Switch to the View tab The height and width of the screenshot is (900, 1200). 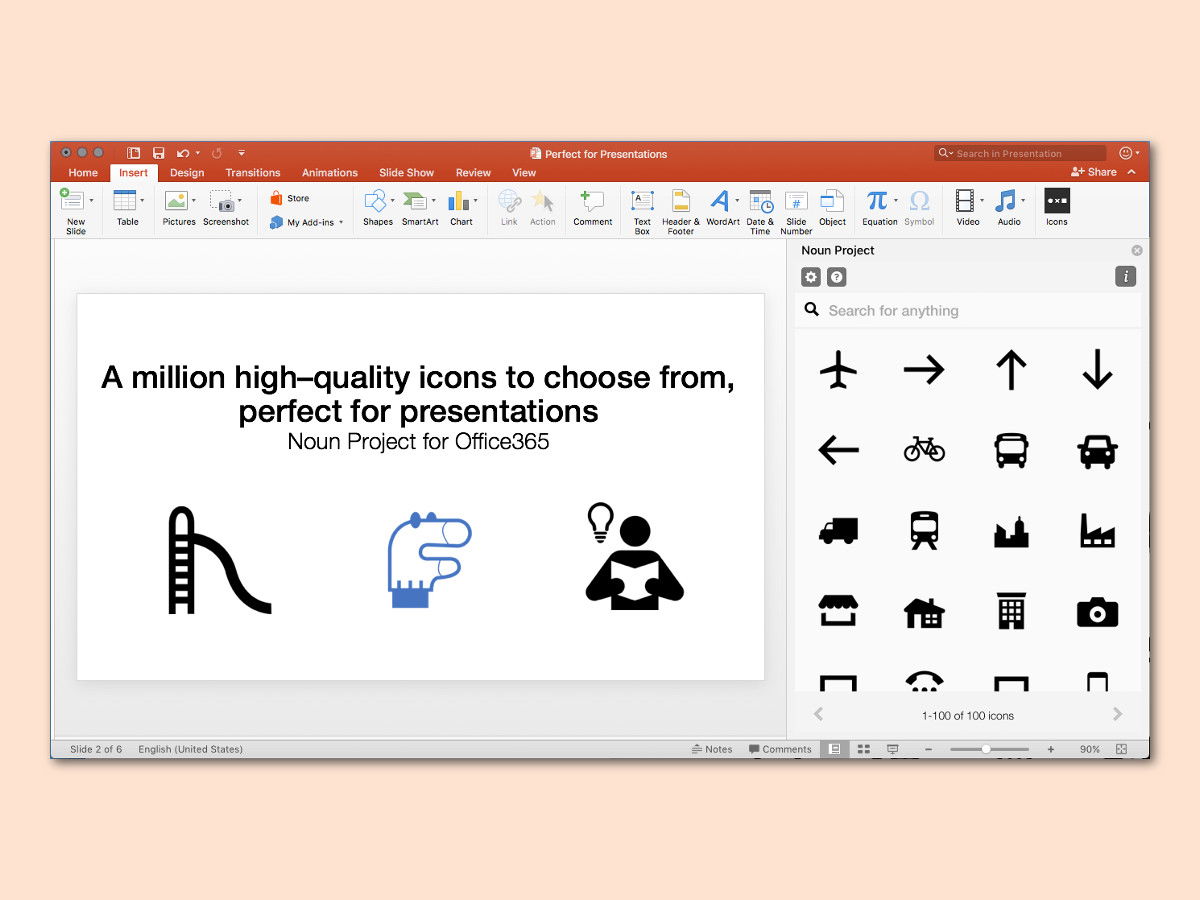pyautogui.click(x=524, y=173)
